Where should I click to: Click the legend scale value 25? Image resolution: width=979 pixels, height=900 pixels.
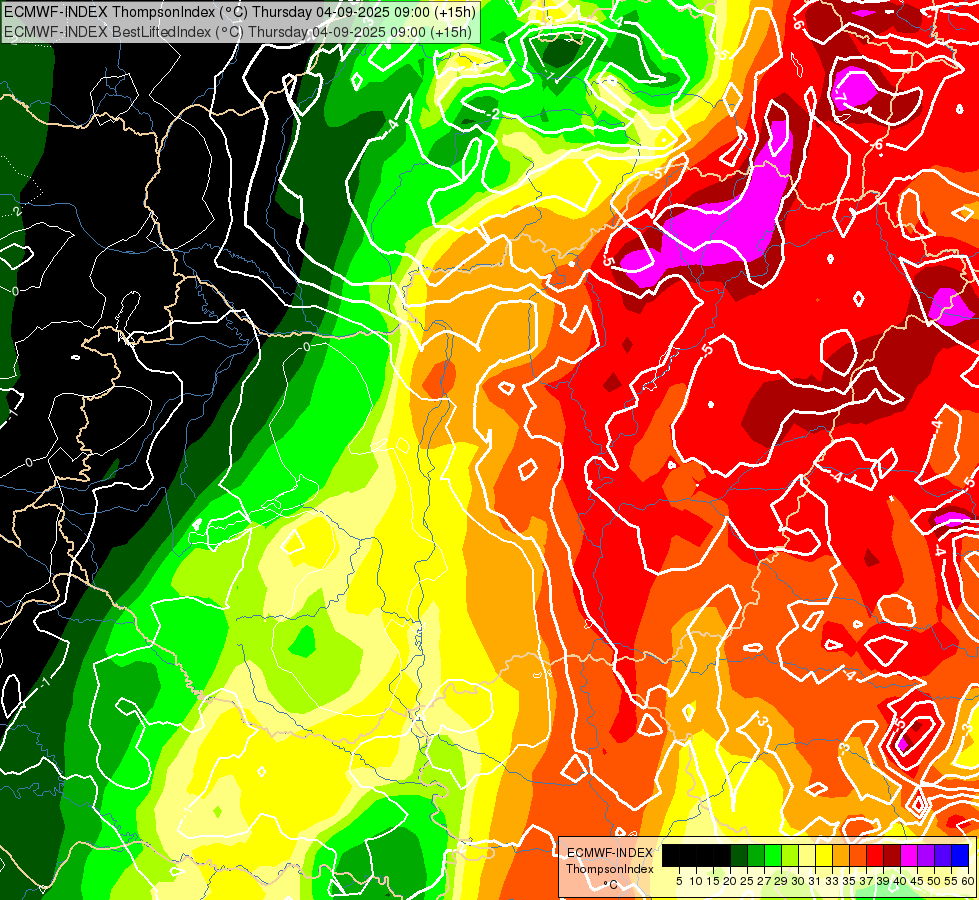747,881
